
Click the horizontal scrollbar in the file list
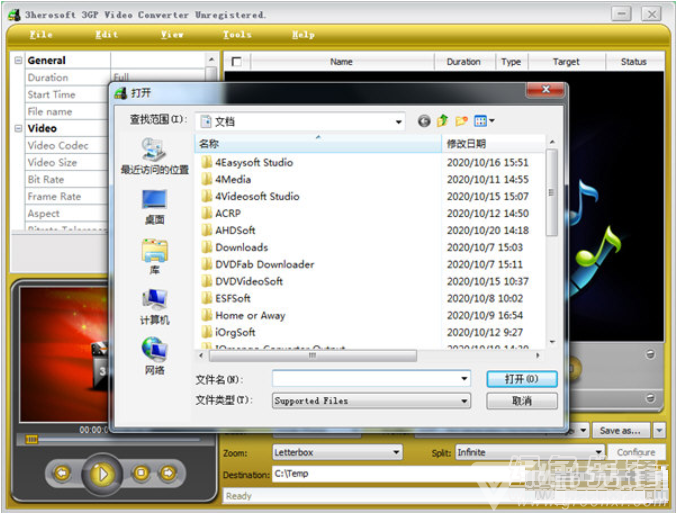[x=313, y=355]
